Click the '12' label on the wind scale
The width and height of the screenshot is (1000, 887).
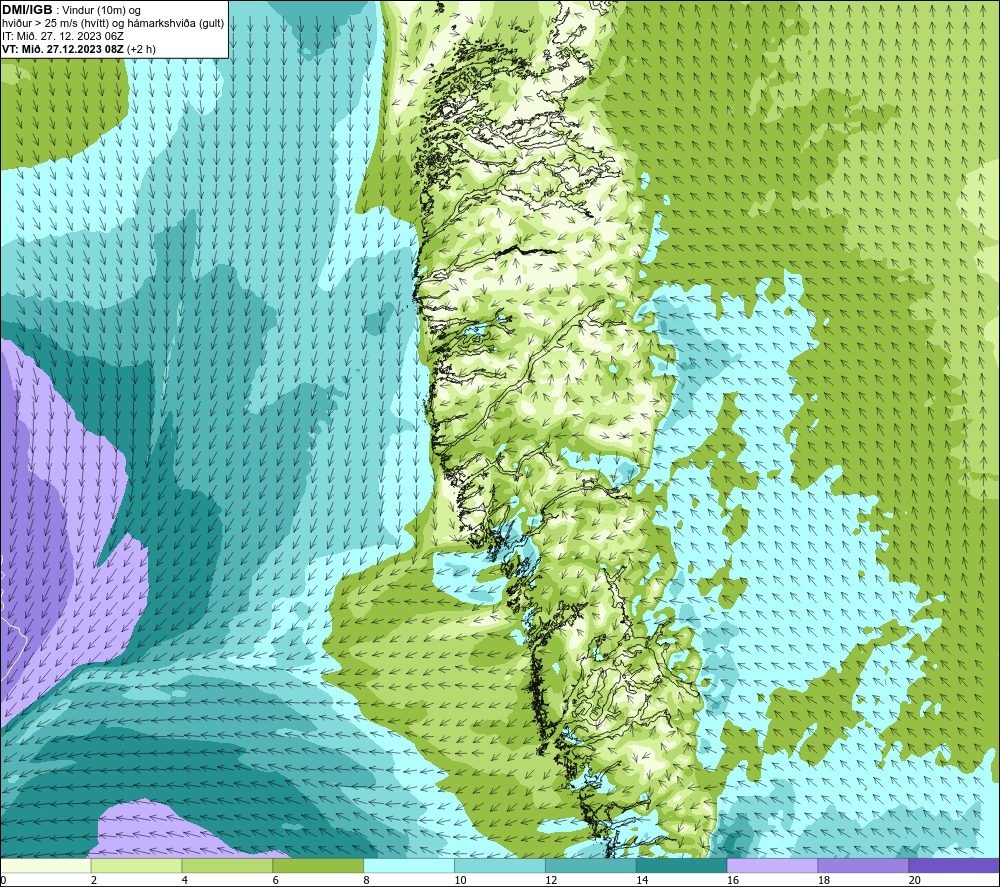[551, 880]
